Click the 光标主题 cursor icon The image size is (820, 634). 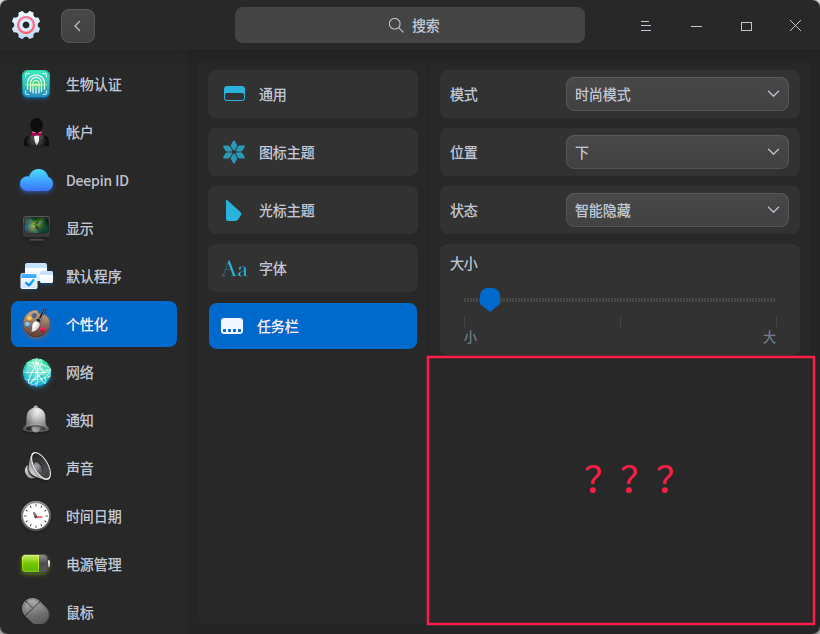[233, 210]
